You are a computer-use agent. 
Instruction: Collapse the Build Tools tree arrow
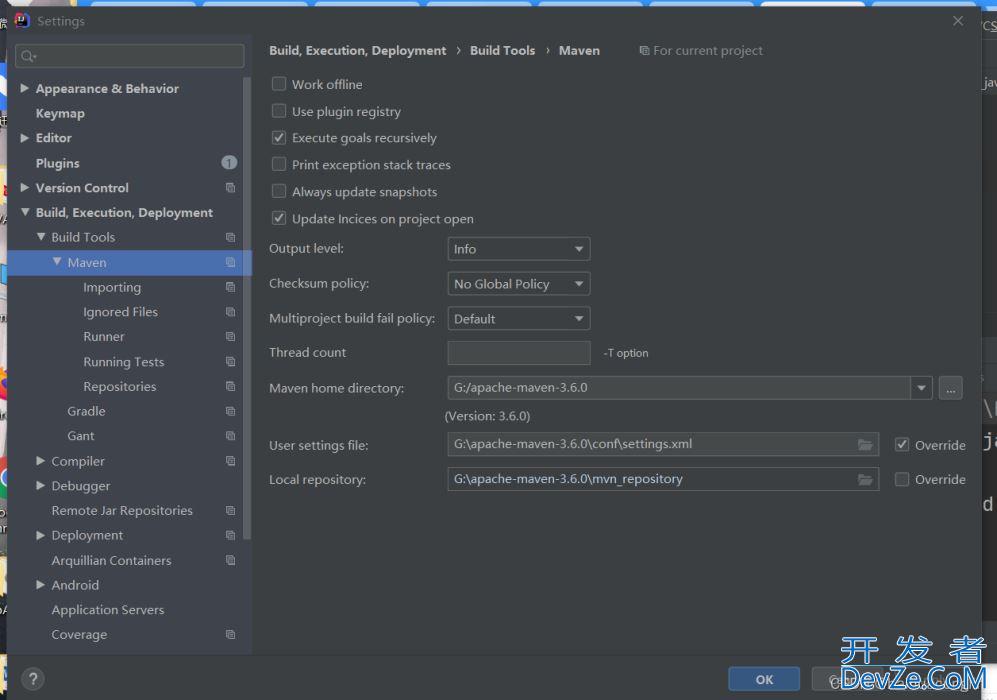pos(41,237)
